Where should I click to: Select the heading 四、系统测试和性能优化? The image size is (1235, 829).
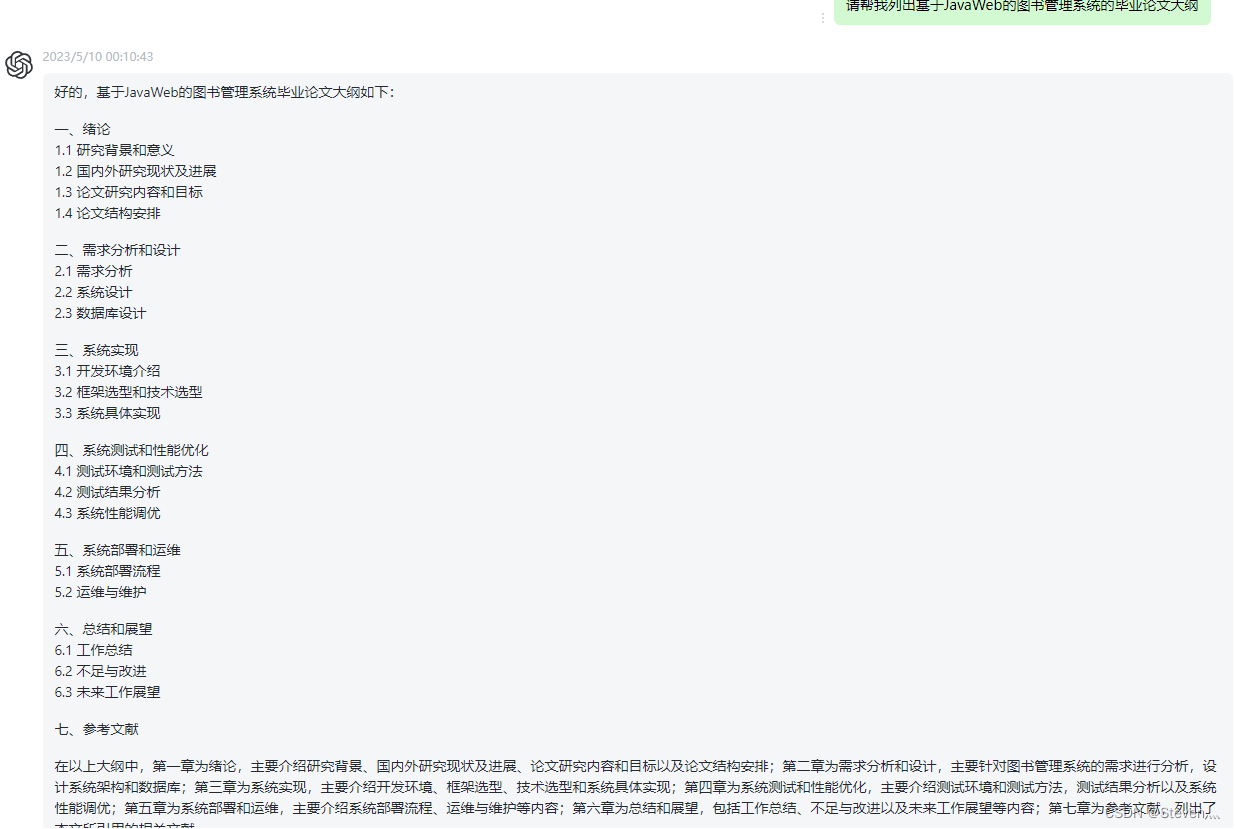click(132, 450)
